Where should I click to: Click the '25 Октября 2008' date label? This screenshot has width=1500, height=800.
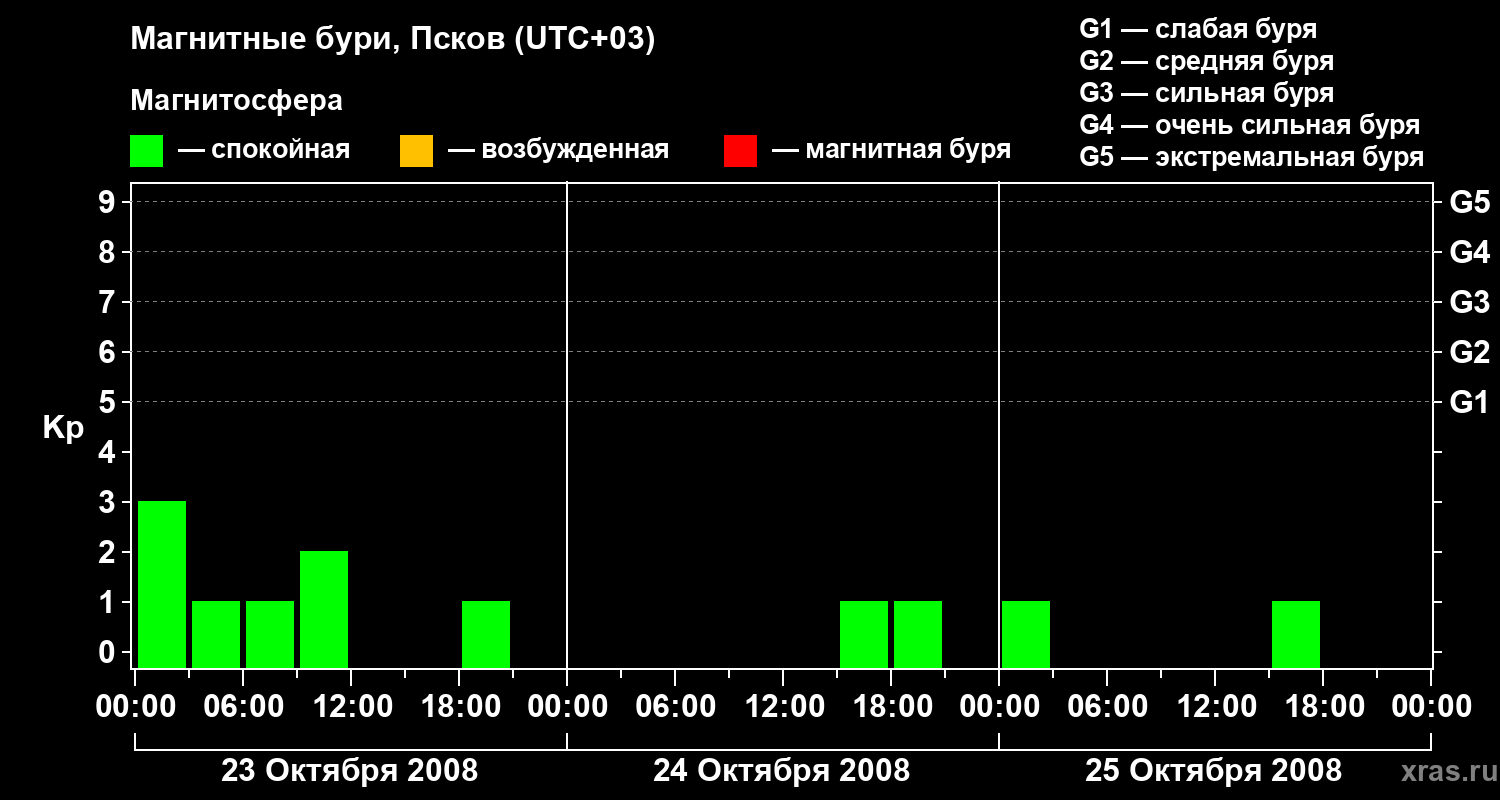tap(1213, 771)
